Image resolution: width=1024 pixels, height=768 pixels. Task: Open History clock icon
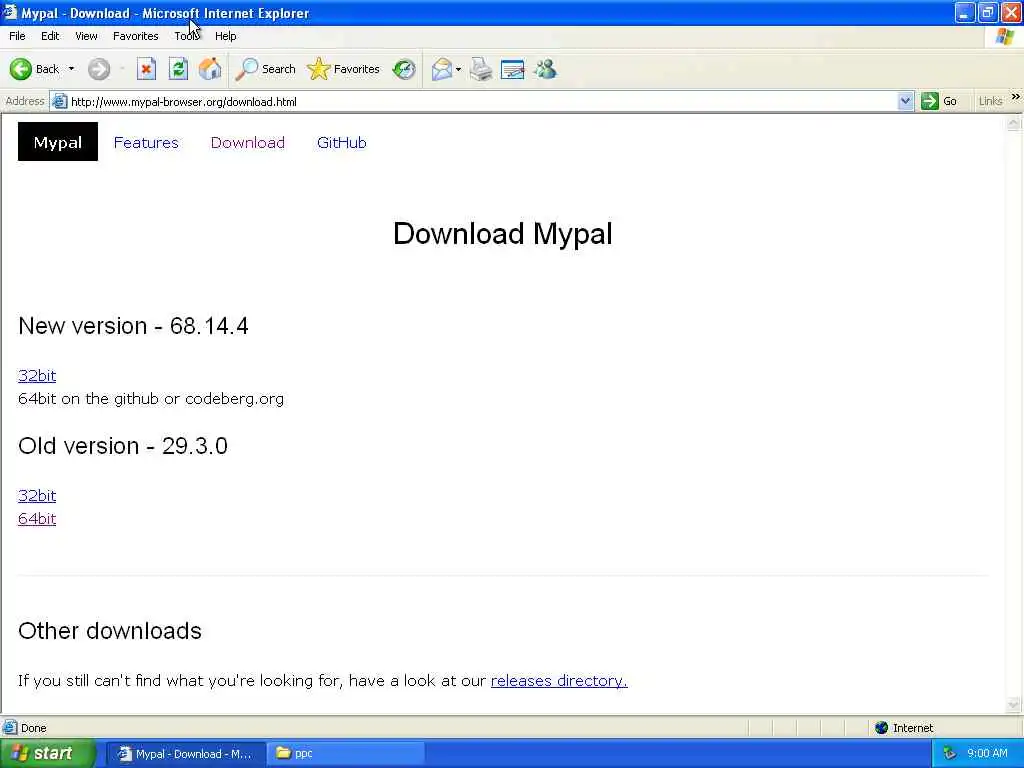coord(404,69)
